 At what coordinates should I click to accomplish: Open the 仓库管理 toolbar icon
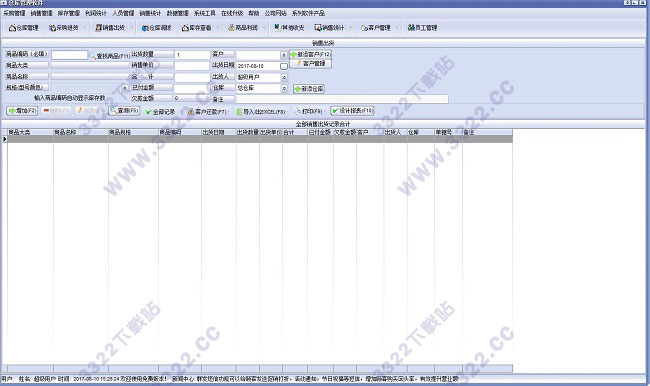(24, 28)
